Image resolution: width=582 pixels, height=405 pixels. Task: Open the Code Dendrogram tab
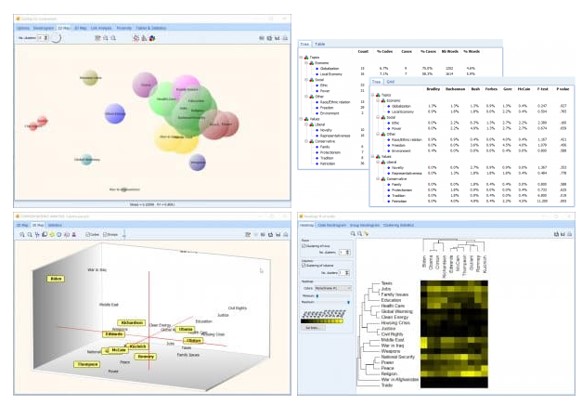coord(332,225)
